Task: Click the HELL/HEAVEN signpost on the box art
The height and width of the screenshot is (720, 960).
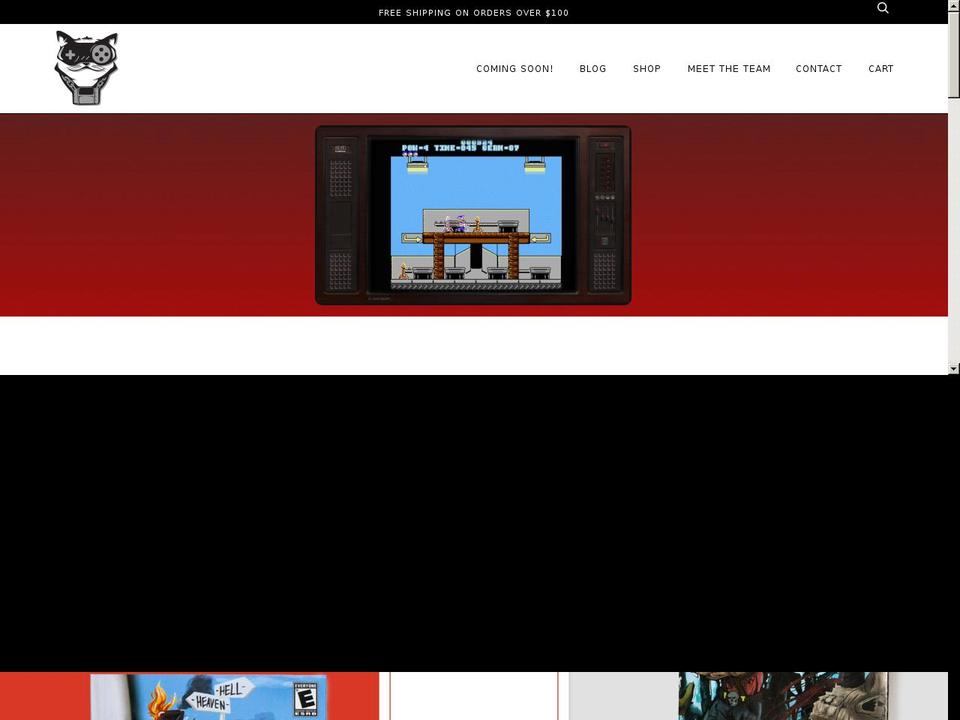Action: [x=219, y=695]
